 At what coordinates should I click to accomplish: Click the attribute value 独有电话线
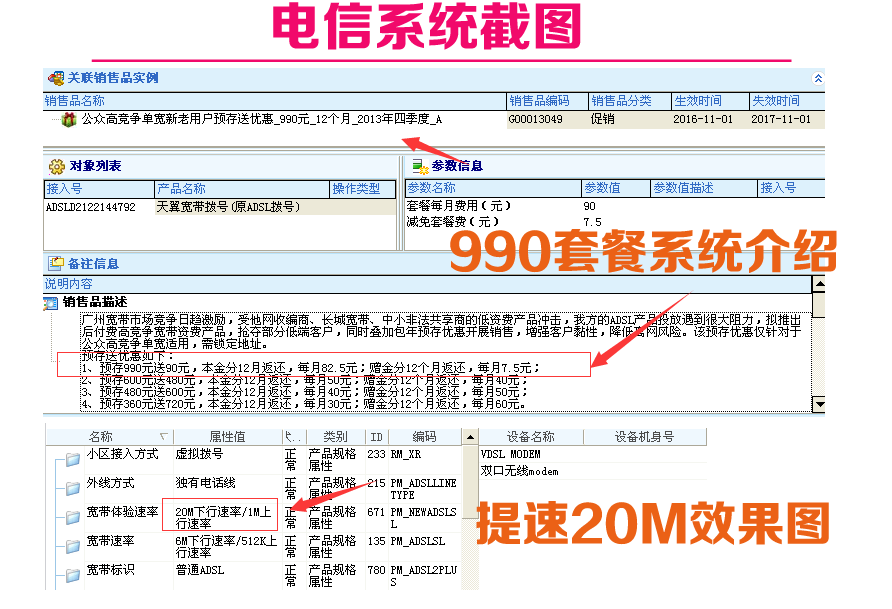point(205,483)
